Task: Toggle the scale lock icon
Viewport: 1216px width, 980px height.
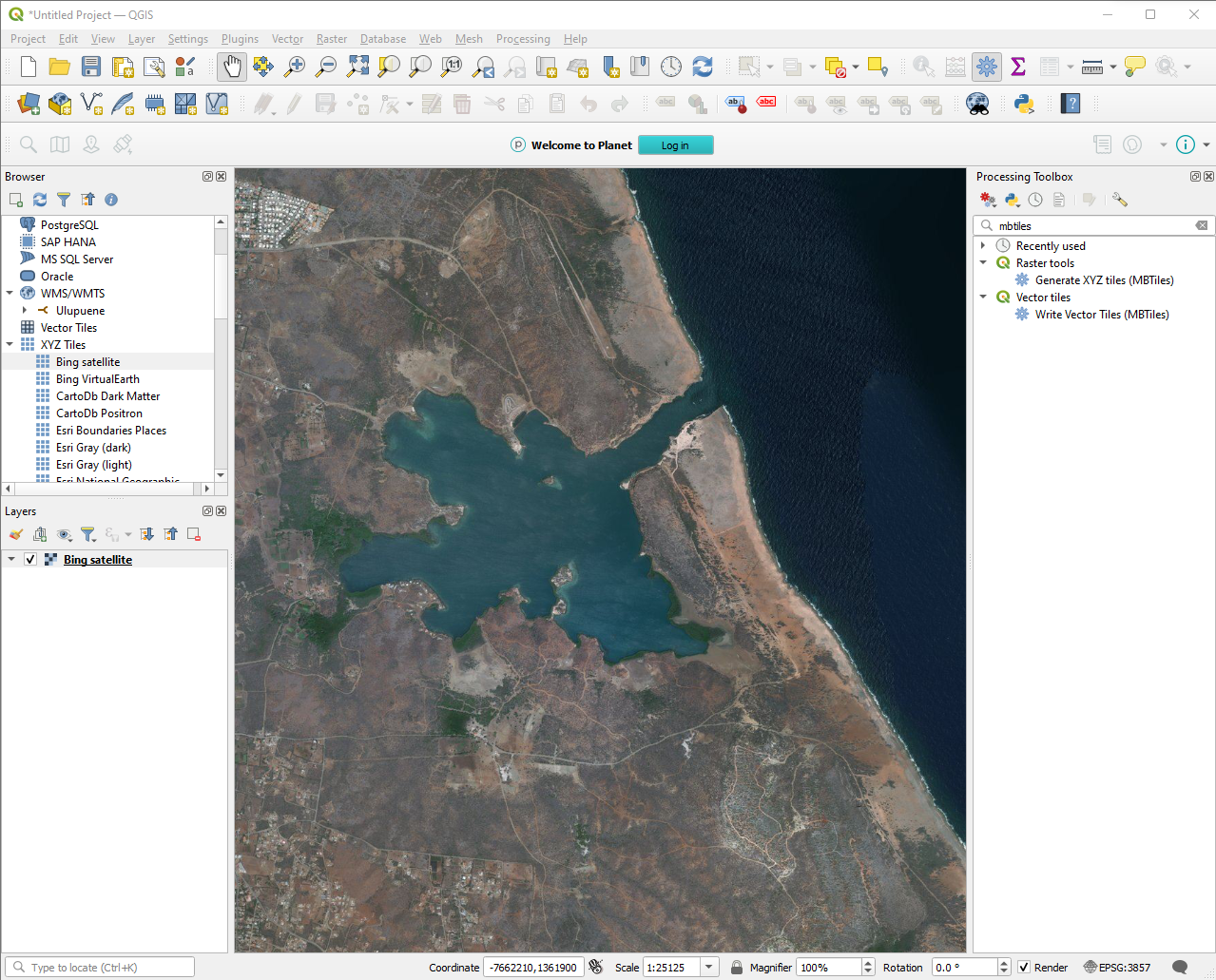Action: tap(737, 968)
